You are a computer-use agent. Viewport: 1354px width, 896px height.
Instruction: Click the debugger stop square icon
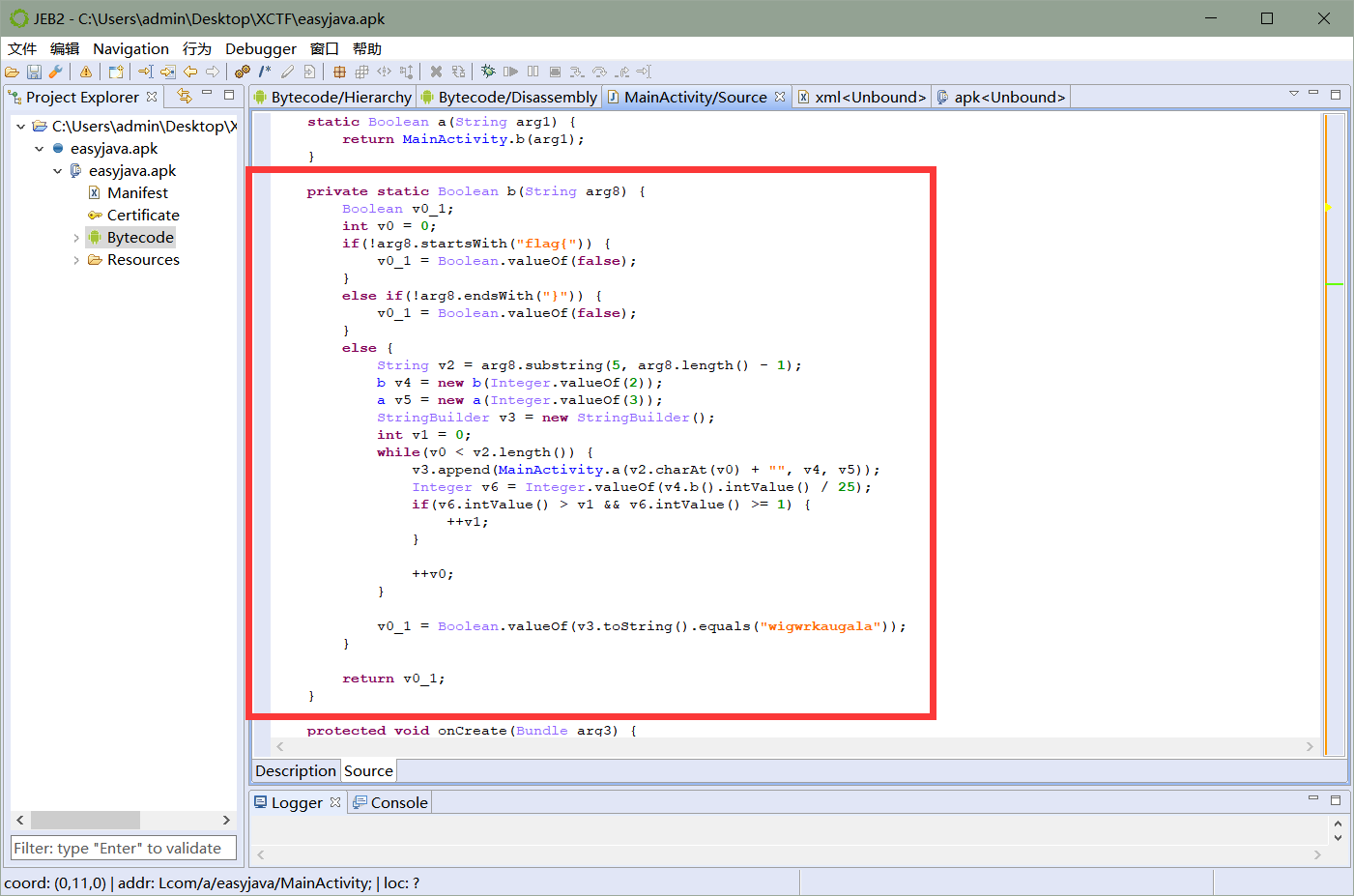click(x=555, y=72)
